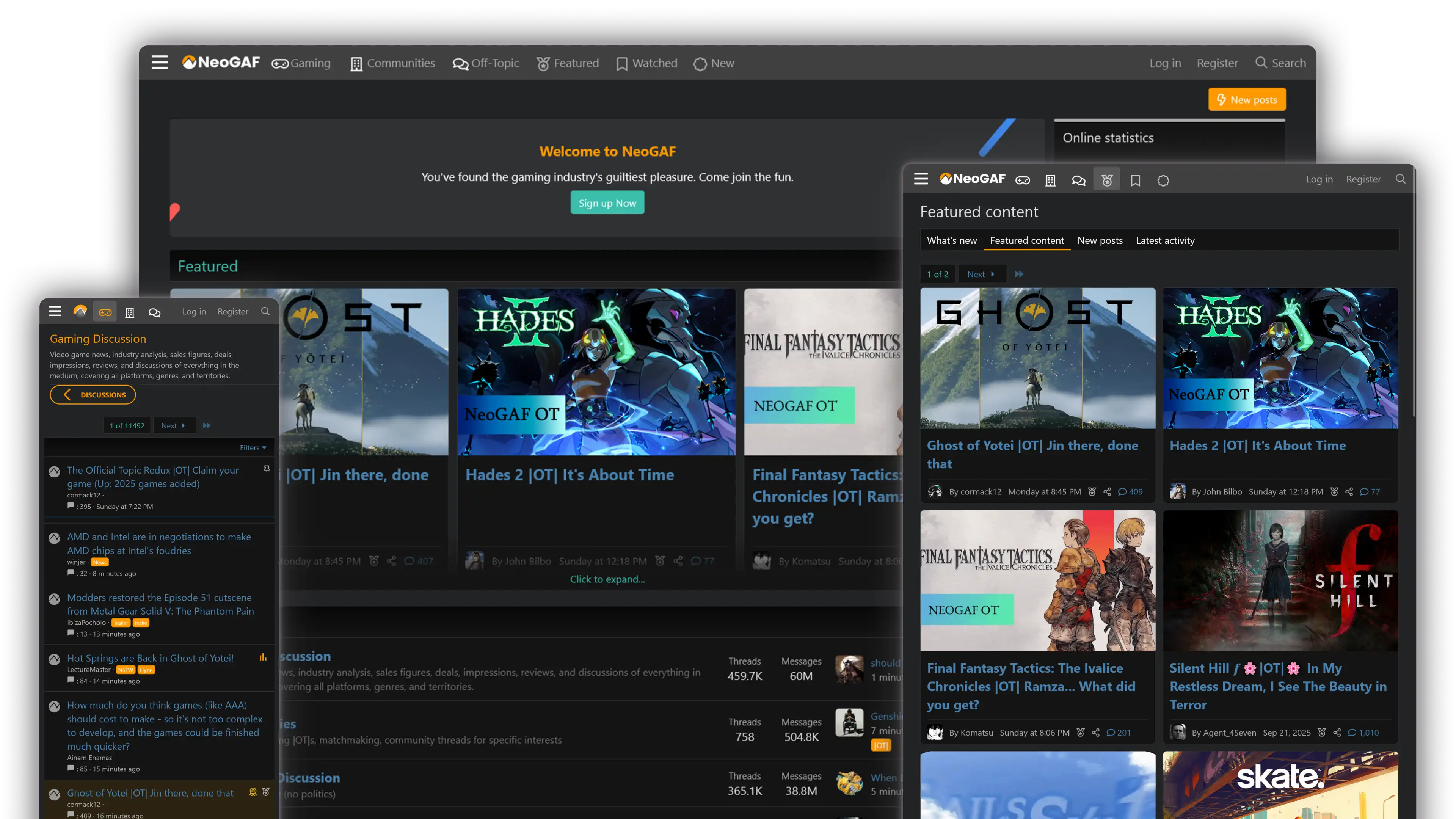Click the Click to expand link
The height and width of the screenshot is (819, 1456).
(x=607, y=579)
